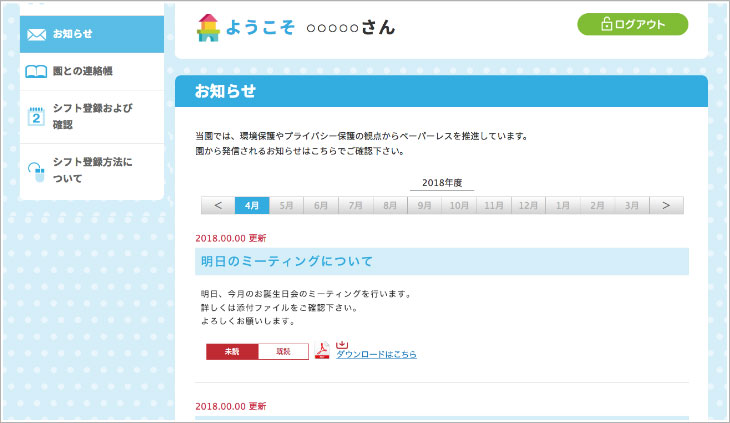Toggle the notice status to 既読

point(283,352)
